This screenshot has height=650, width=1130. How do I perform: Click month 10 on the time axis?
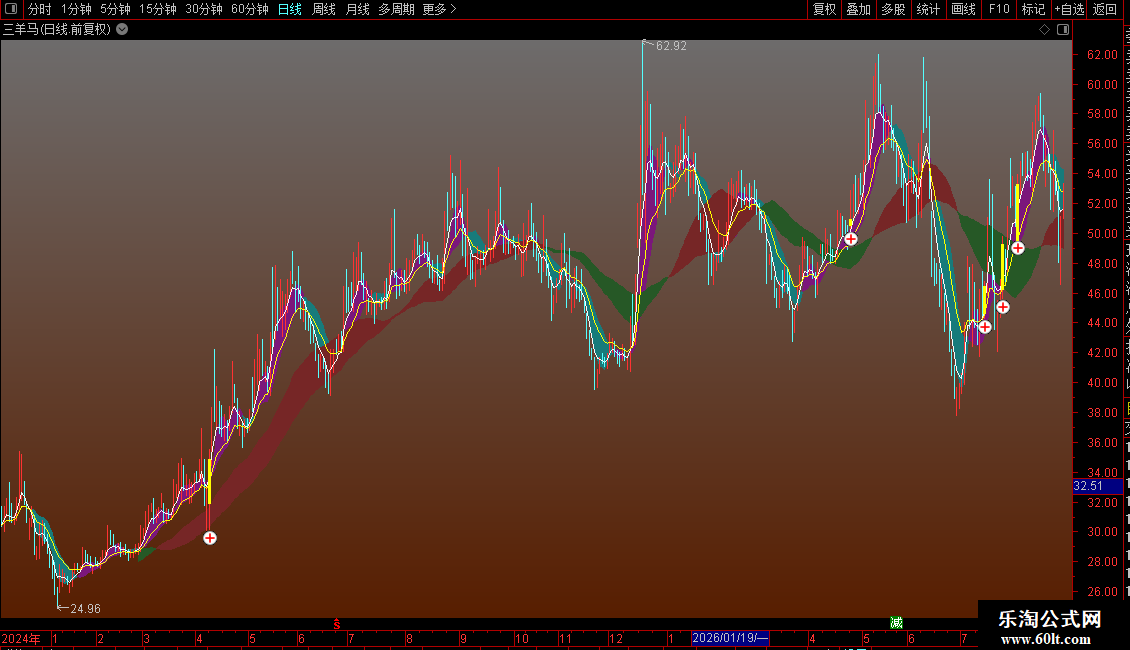(x=522, y=638)
